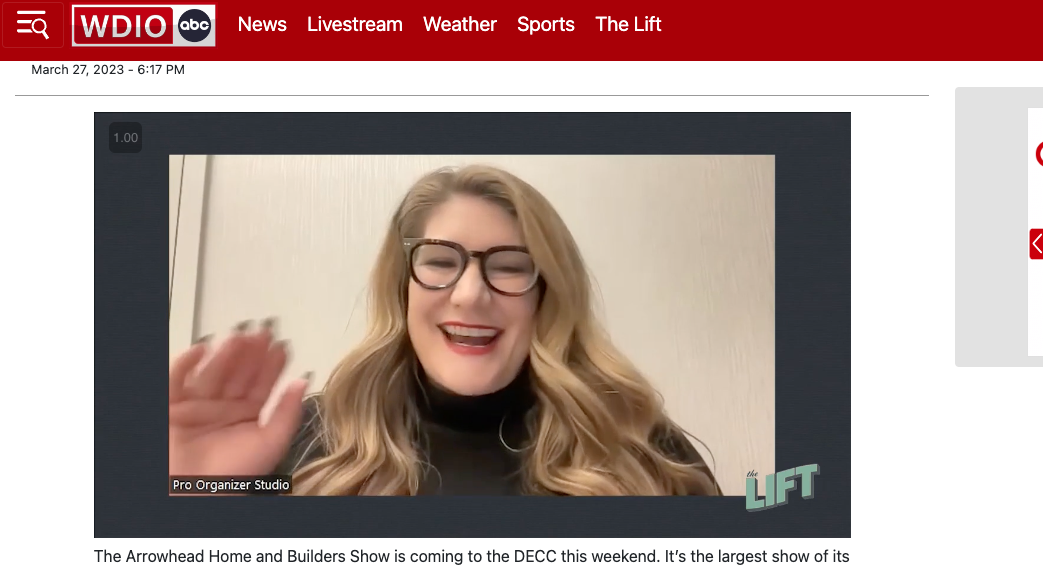
Task: Open the Livestream page
Action: tap(355, 25)
